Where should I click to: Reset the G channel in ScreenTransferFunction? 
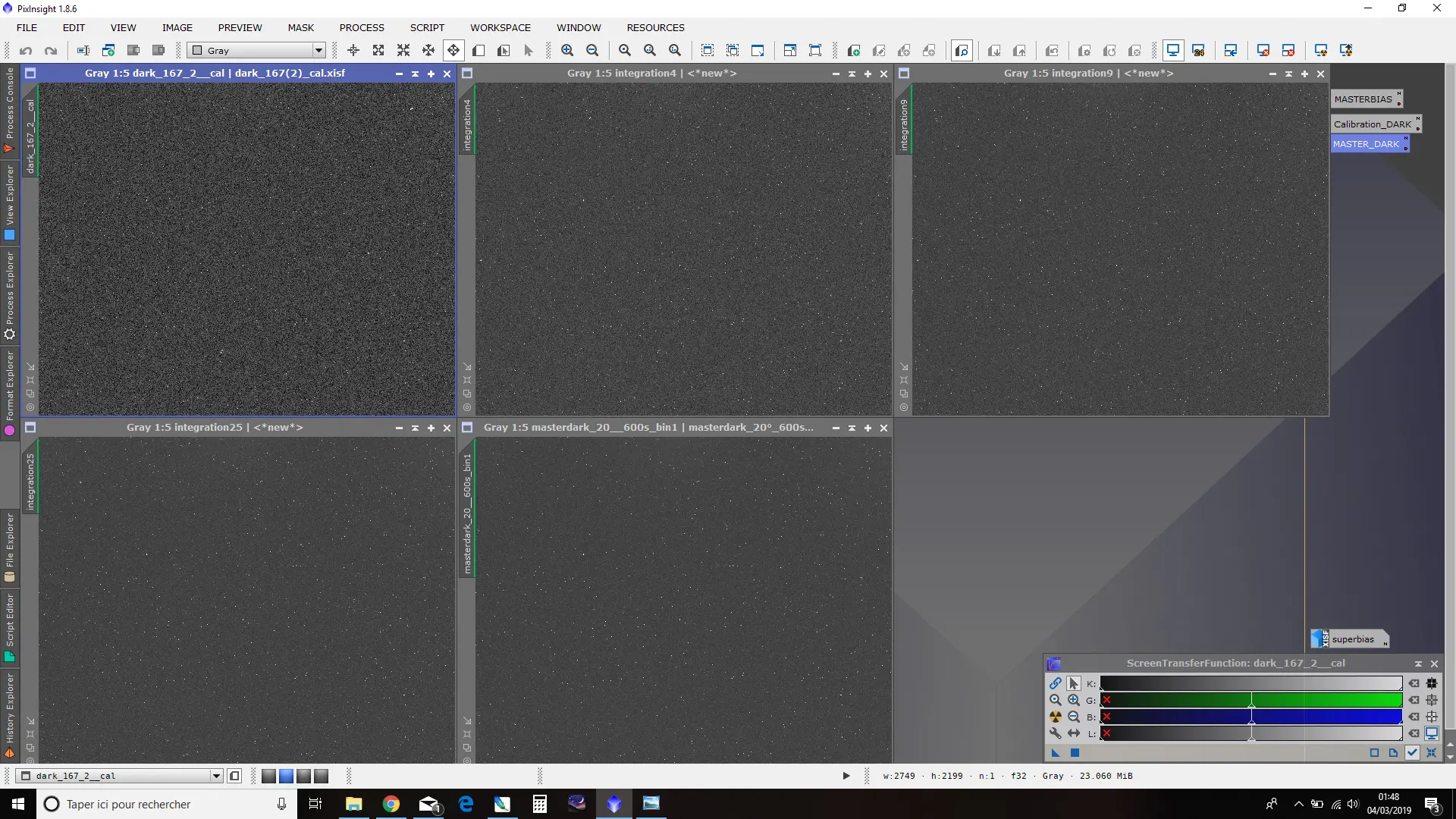click(1414, 700)
